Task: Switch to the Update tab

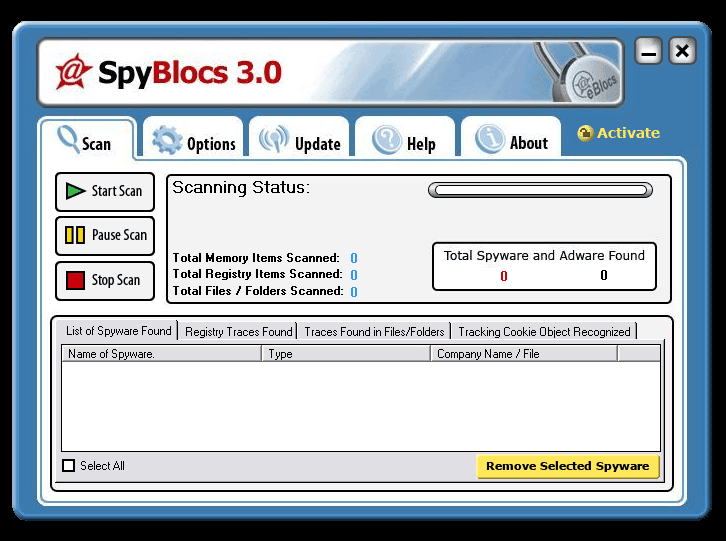Action: 299,138
